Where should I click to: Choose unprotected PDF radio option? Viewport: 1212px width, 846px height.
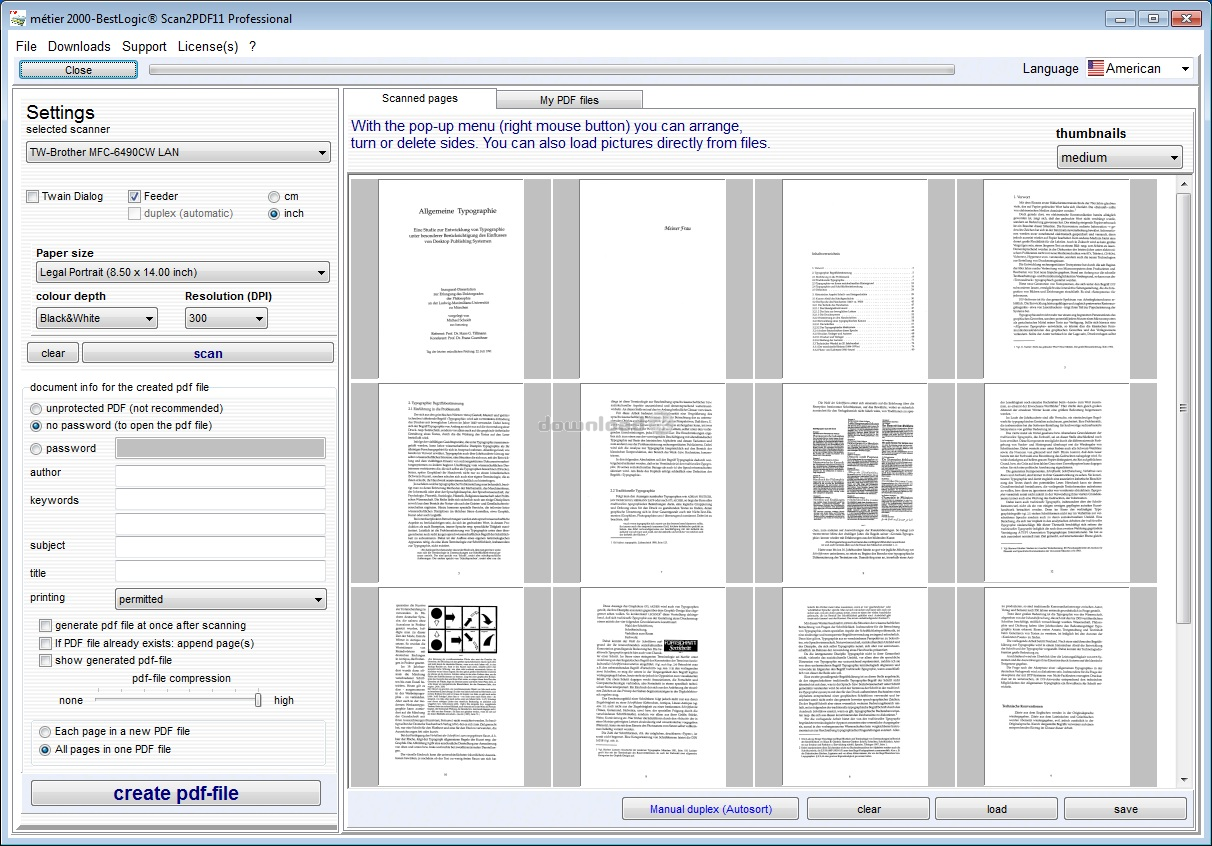[36, 408]
